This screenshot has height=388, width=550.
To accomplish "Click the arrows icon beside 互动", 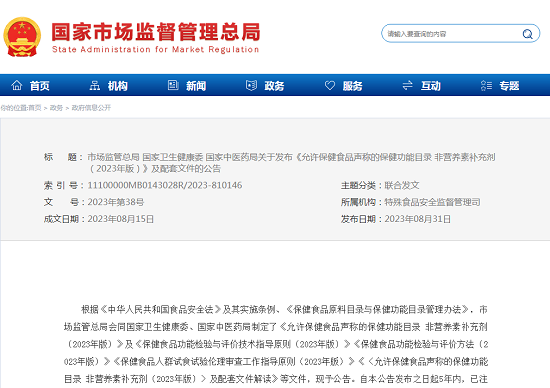I will [x=408, y=85].
